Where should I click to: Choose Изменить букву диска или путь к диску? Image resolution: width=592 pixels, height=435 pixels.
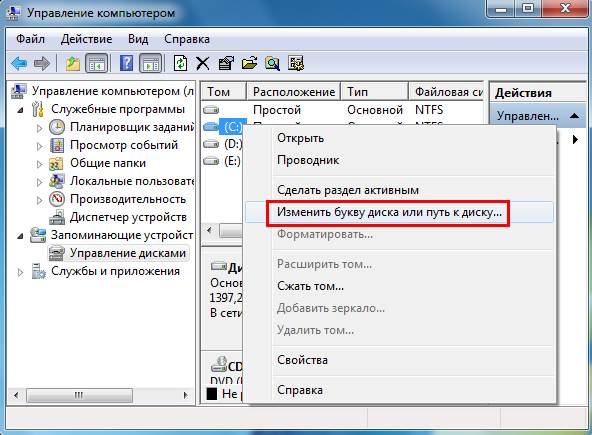tap(399, 212)
